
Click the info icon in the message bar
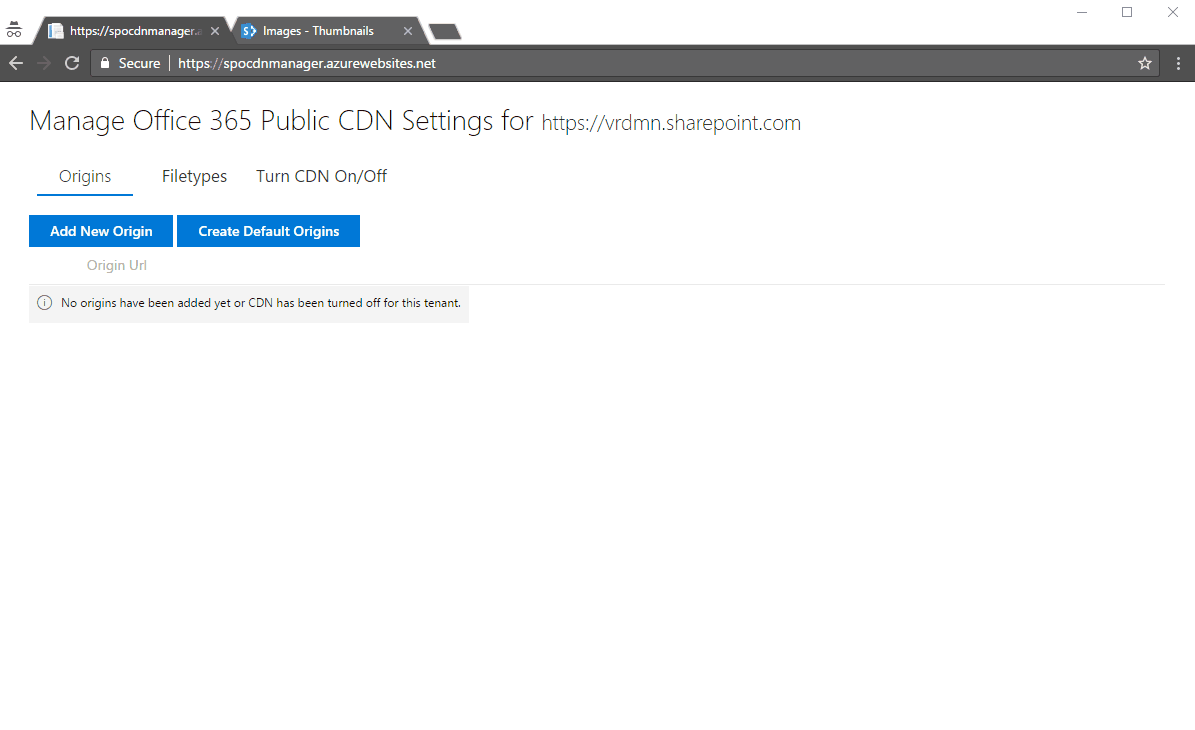point(45,303)
